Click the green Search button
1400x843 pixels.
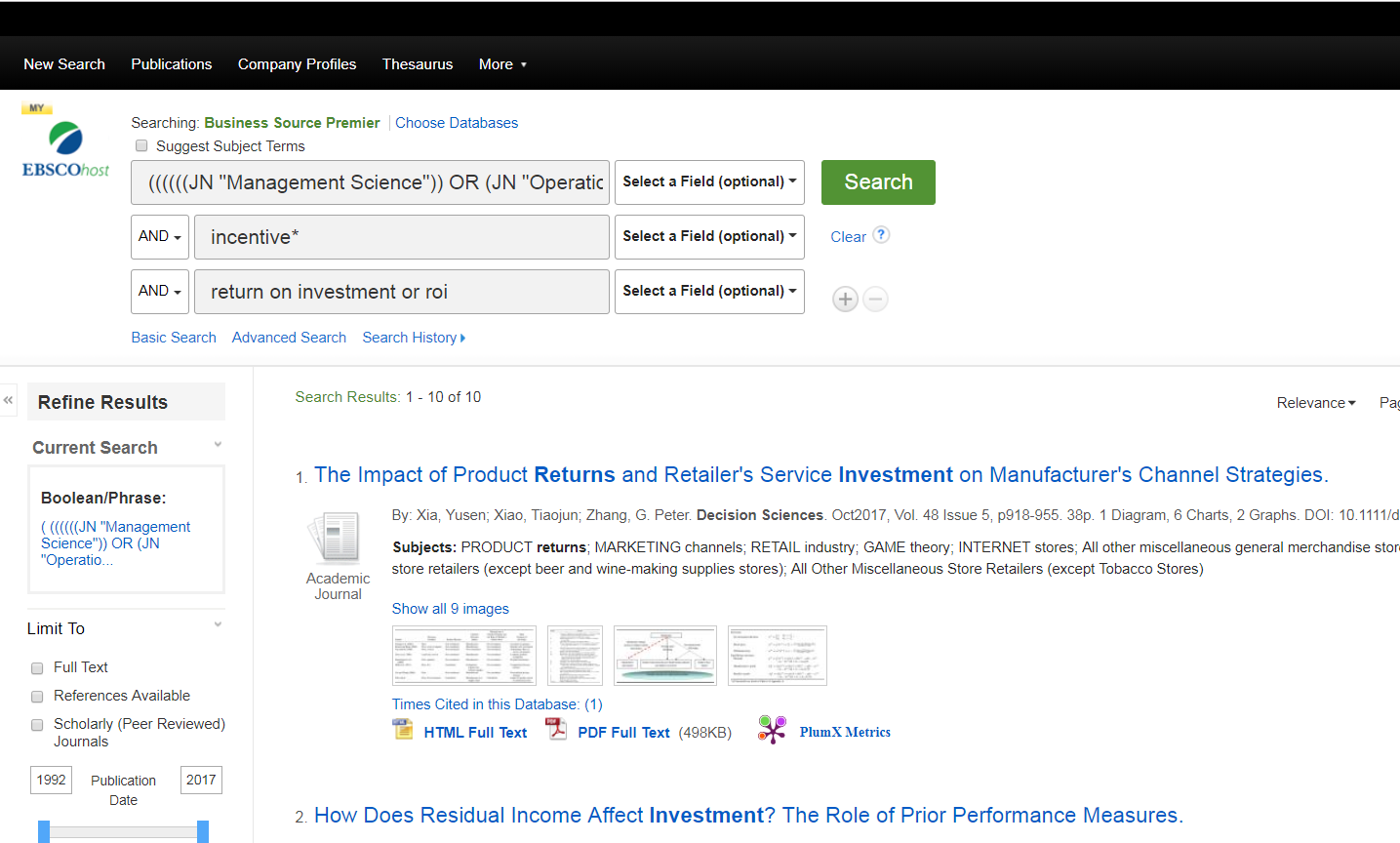878,182
